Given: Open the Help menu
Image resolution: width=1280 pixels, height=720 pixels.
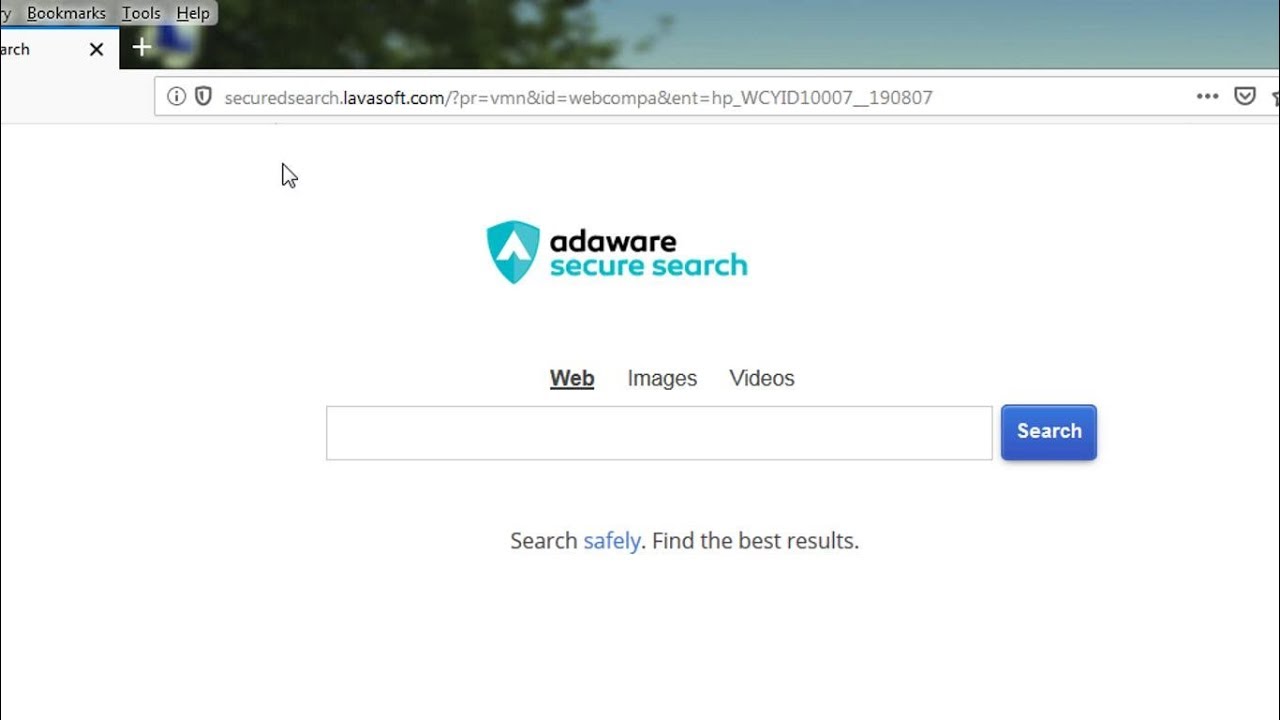Looking at the screenshot, I should point(193,13).
